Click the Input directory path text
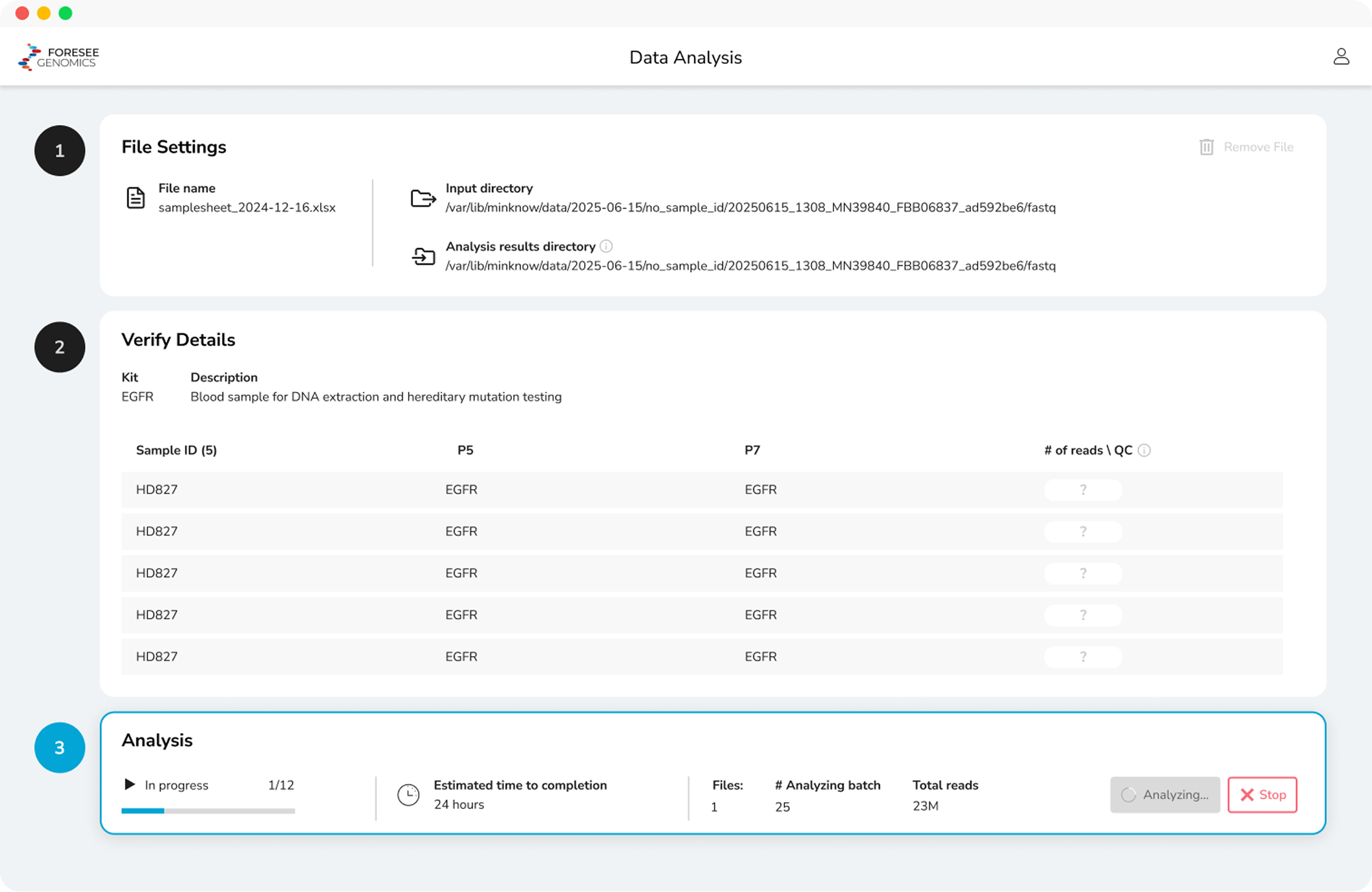1372x892 pixels. coord(750,208)
